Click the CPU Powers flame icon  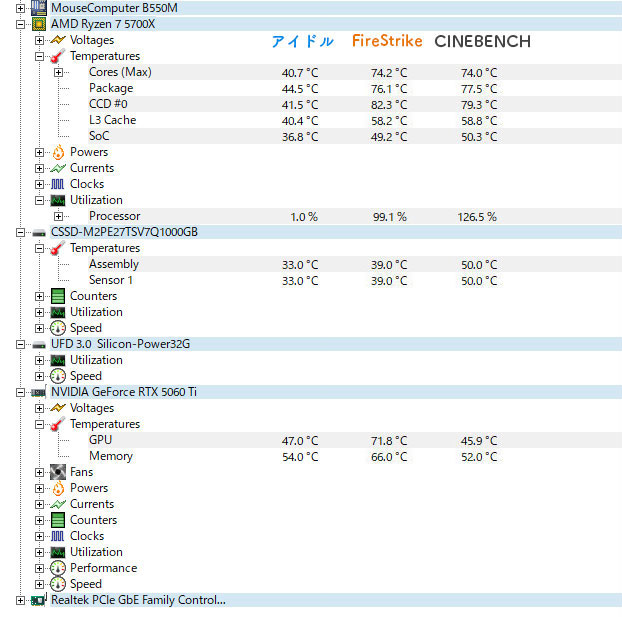point(58,152)
